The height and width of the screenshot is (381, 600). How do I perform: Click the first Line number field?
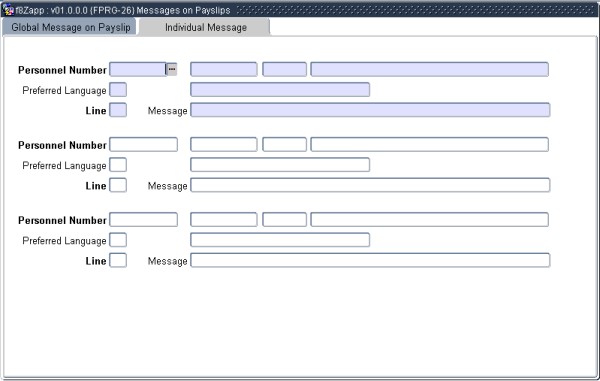[x=118, y=110]
